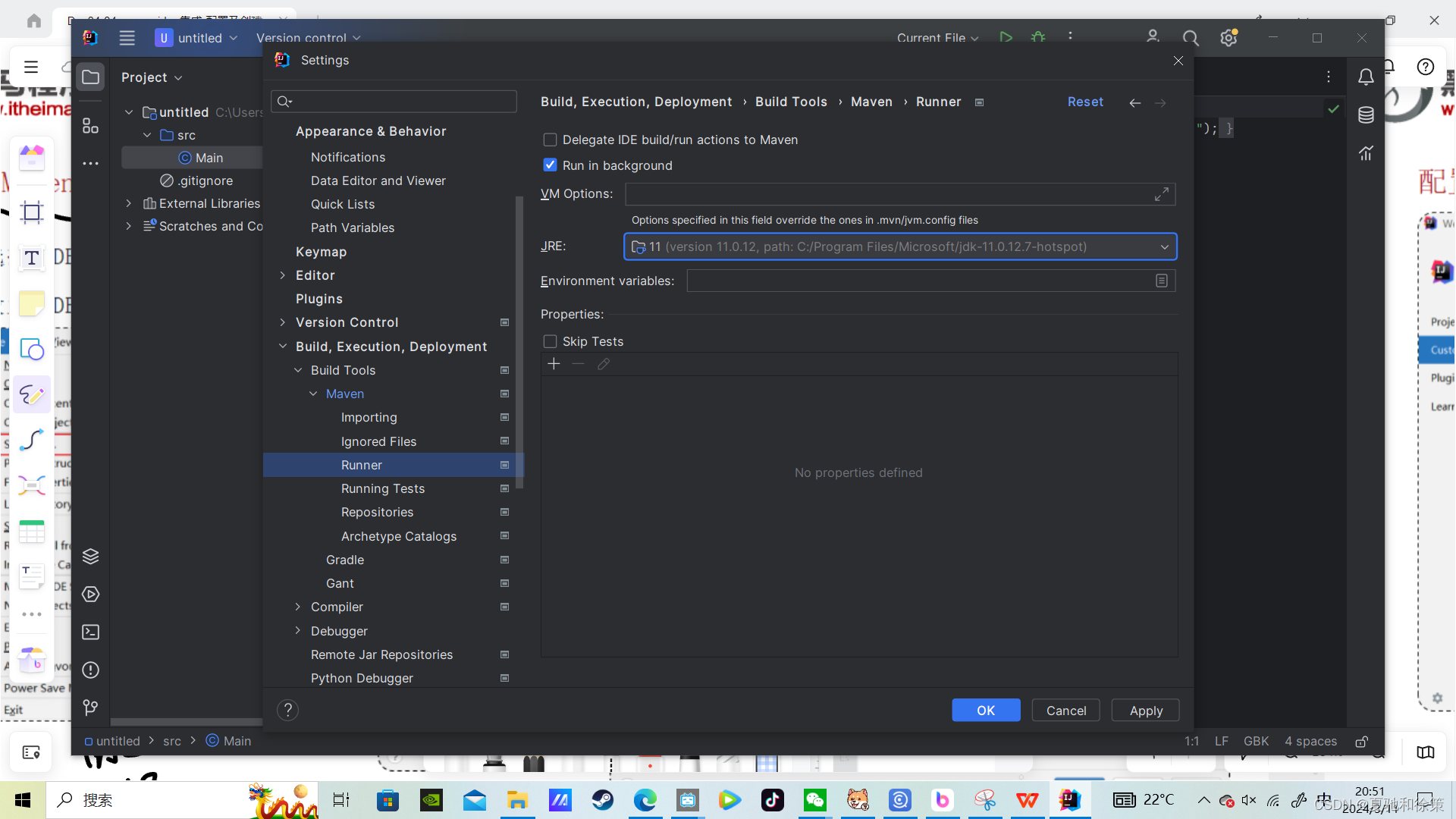Navigate back in Settings history
The height and width of the screenshot is (819, 1456).
pos(1134,102)
